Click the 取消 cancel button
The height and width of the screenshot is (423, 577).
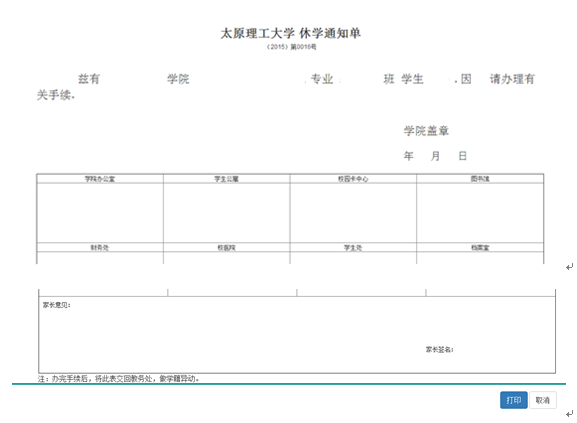tap(543, 400)
